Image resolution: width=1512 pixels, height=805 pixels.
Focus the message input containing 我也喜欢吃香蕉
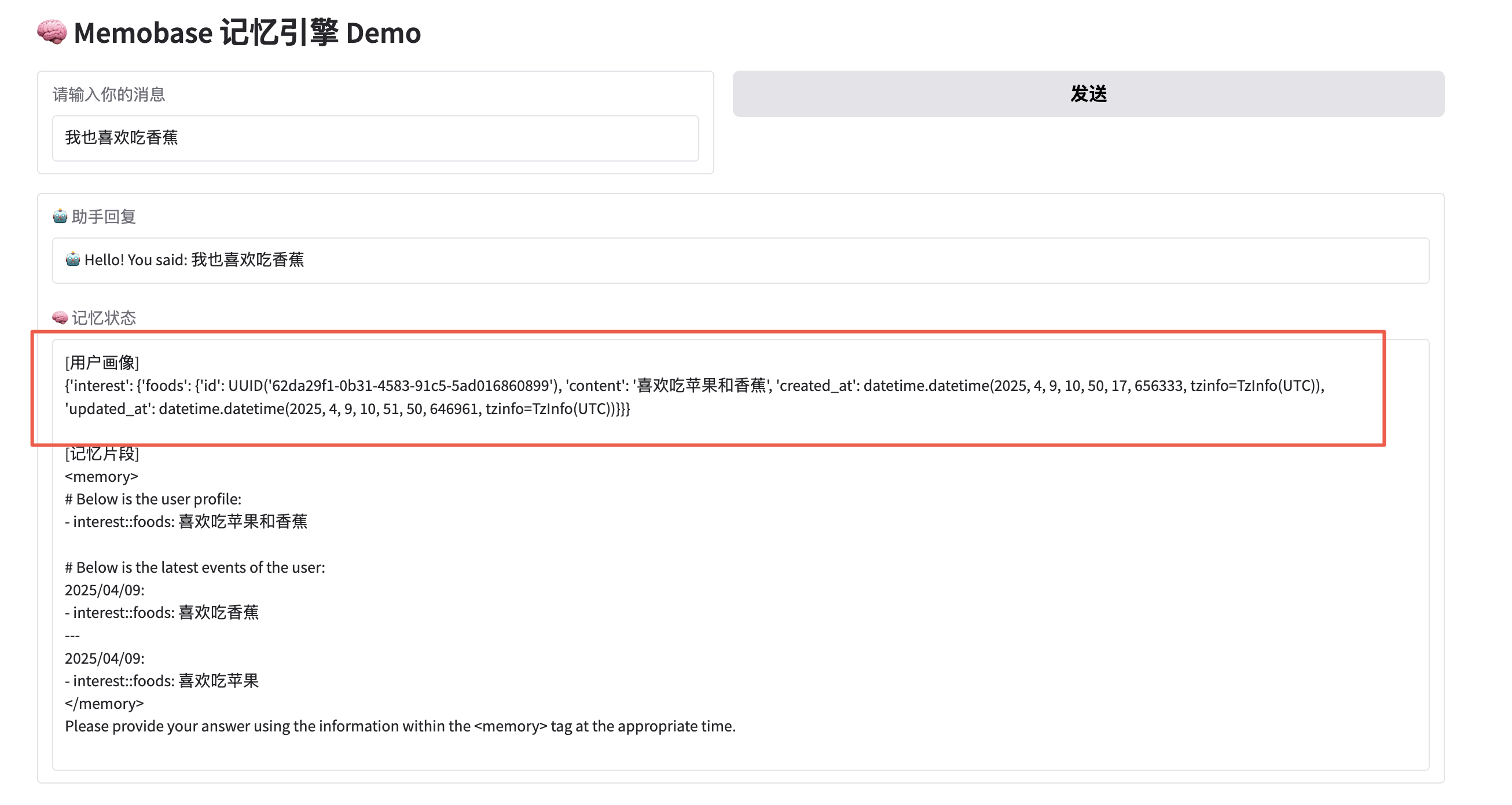pyautogui.click(x=375, y=138)
